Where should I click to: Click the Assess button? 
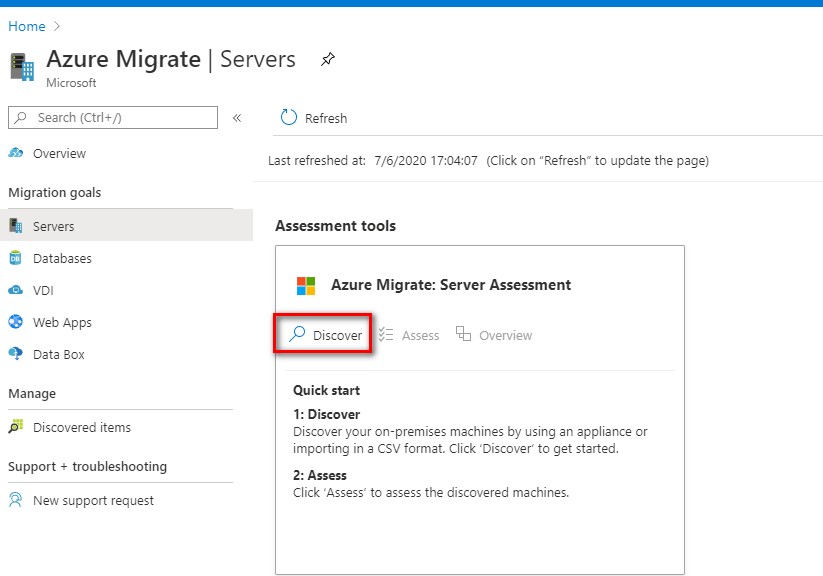pyautogui.click(x=409, y=335)
